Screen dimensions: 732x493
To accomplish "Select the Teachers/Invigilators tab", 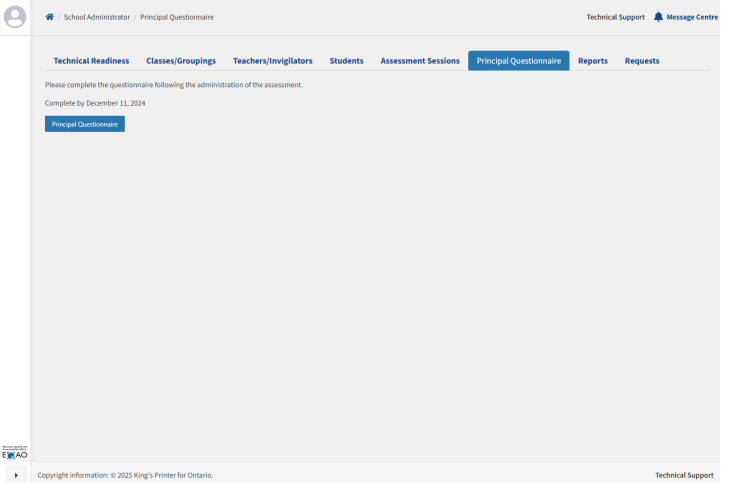I will pyautogui.click(x=272, y=61).
